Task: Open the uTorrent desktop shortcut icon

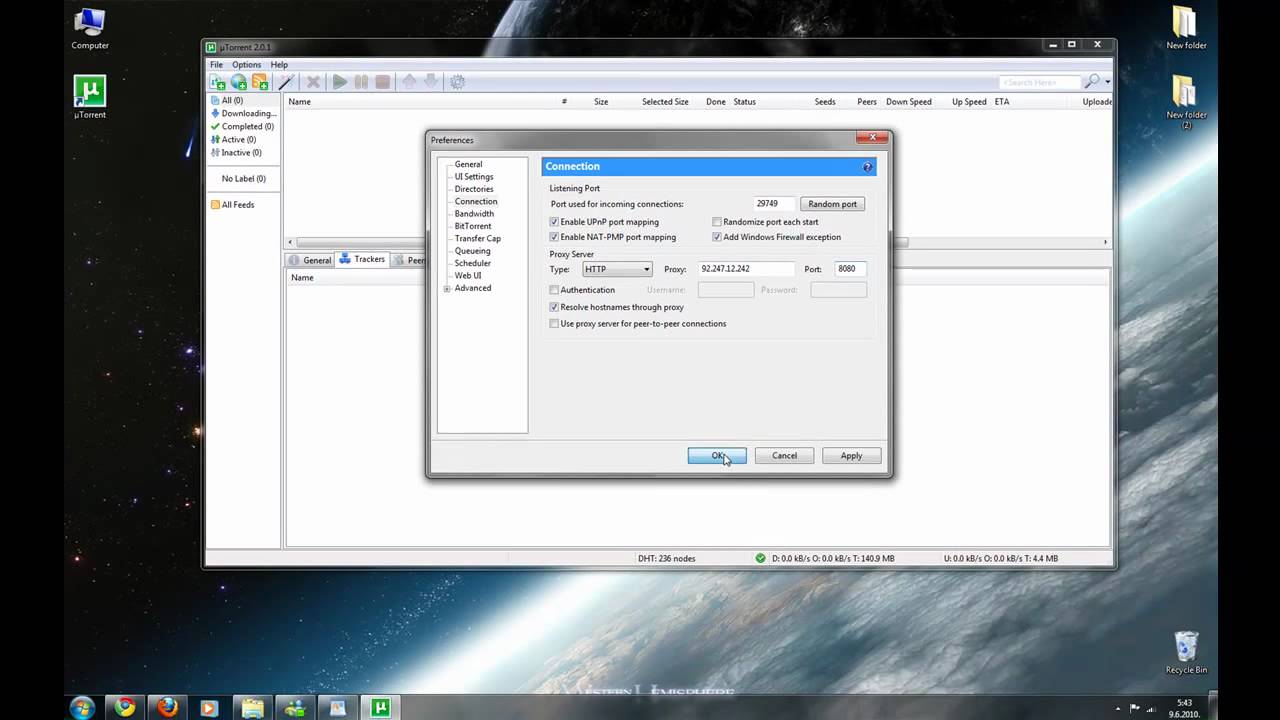Action: point(90,97)
